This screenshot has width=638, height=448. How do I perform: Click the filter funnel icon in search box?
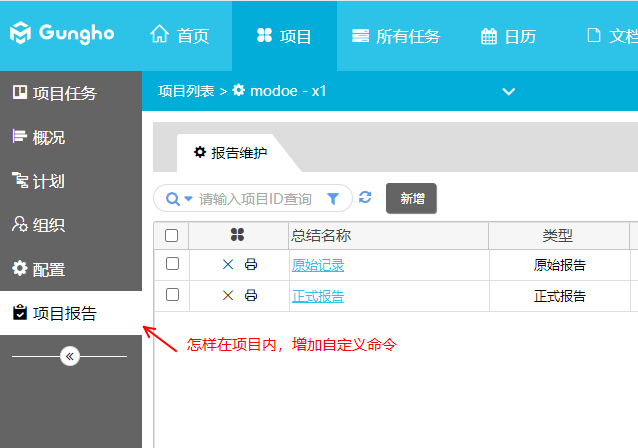click(x=333, y=199)
